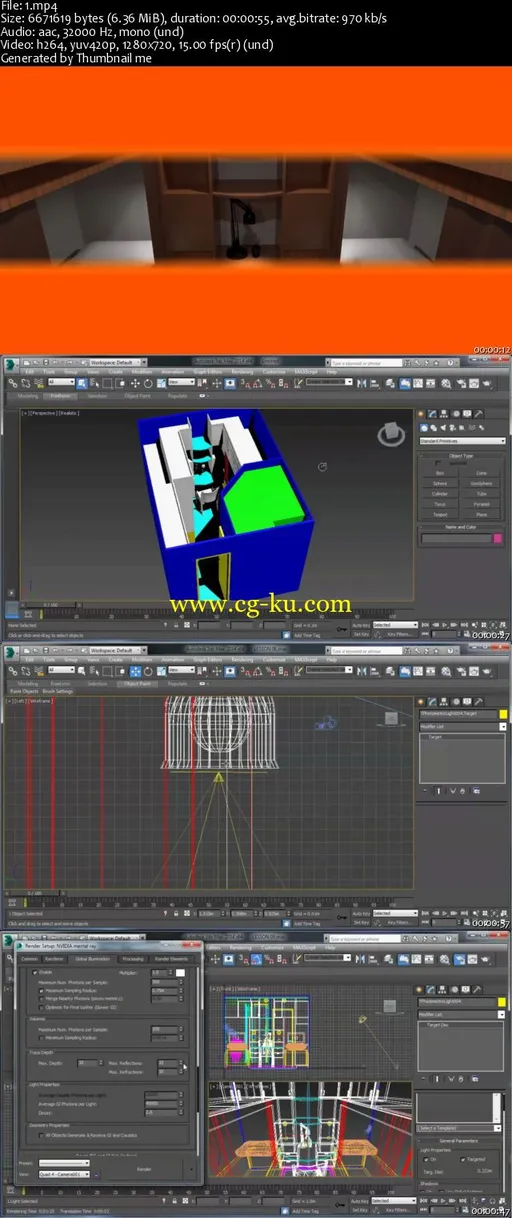Open the Populate ribbon tab in the blue room frame
The width and height of the screenshot is (512, 1218).
click(x=176, y=396)
